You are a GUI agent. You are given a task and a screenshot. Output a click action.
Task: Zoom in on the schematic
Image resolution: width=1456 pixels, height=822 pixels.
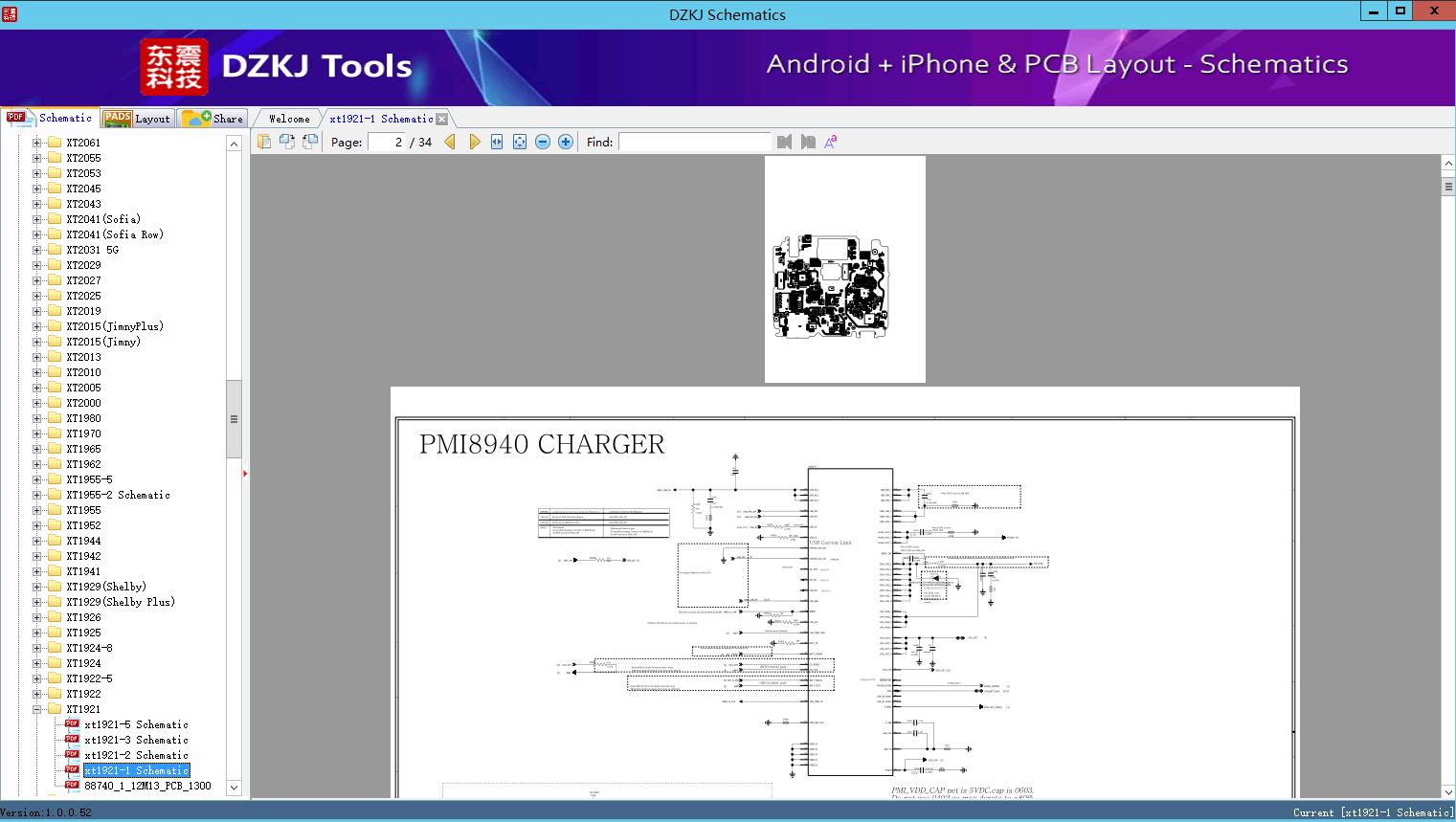point(566,142)
